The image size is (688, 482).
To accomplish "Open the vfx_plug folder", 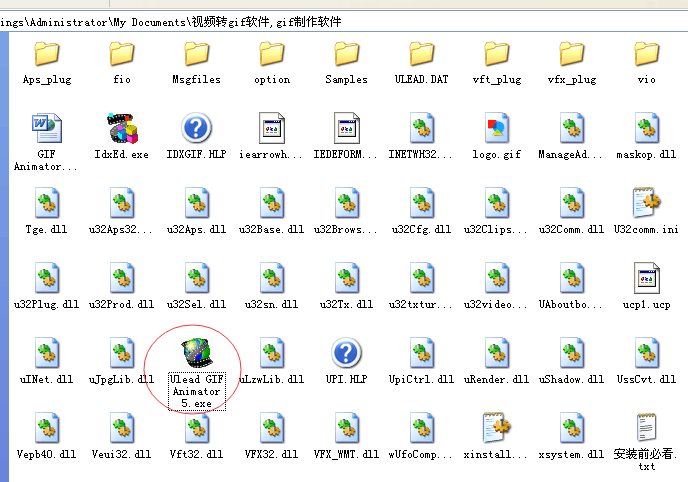I will click(x=572, y=54).
